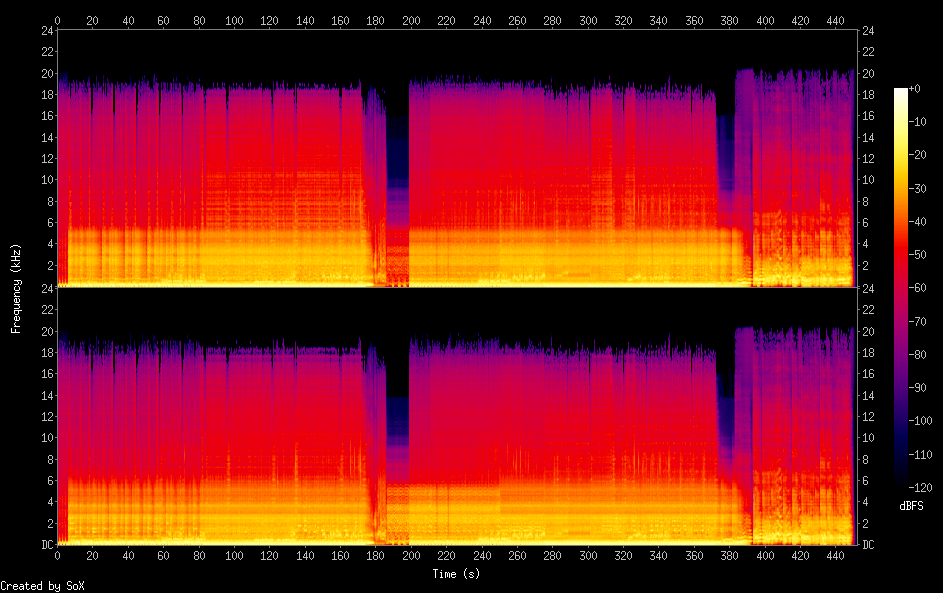Click the "Time (s)" axis title
The height and width of the screenshot is (593, 943).
456,574
